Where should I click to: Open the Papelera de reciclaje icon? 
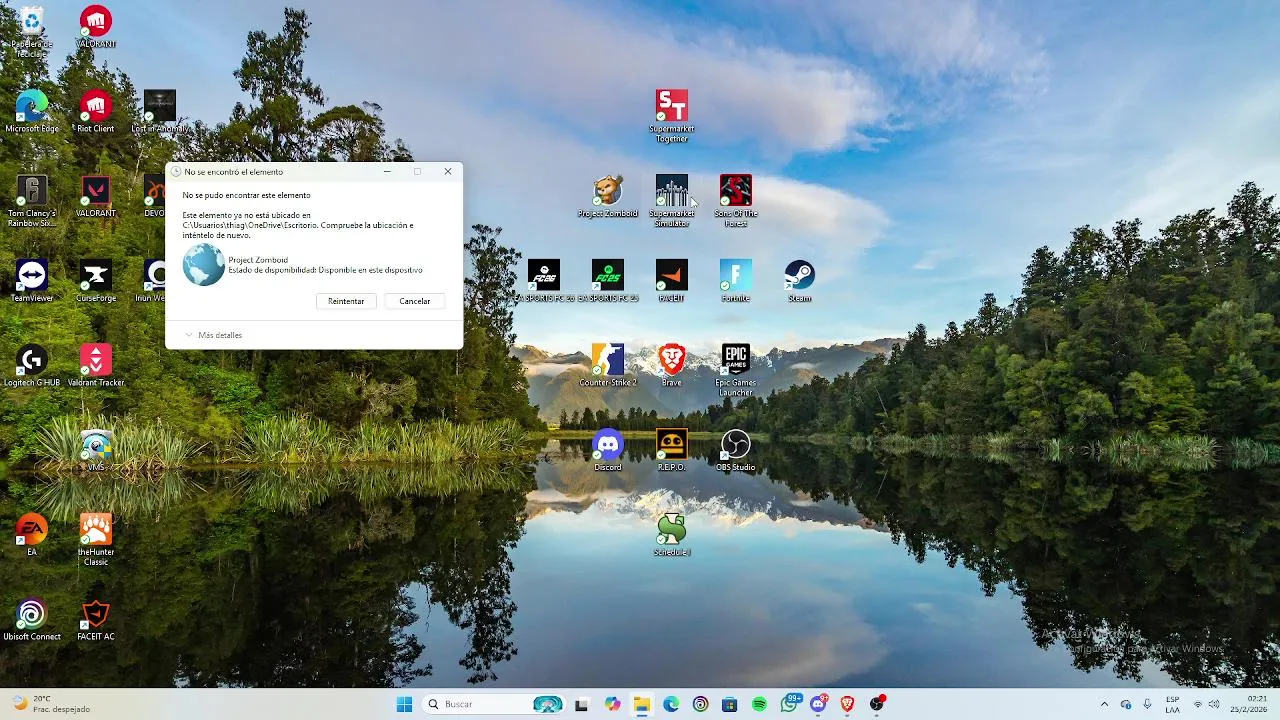32,32
